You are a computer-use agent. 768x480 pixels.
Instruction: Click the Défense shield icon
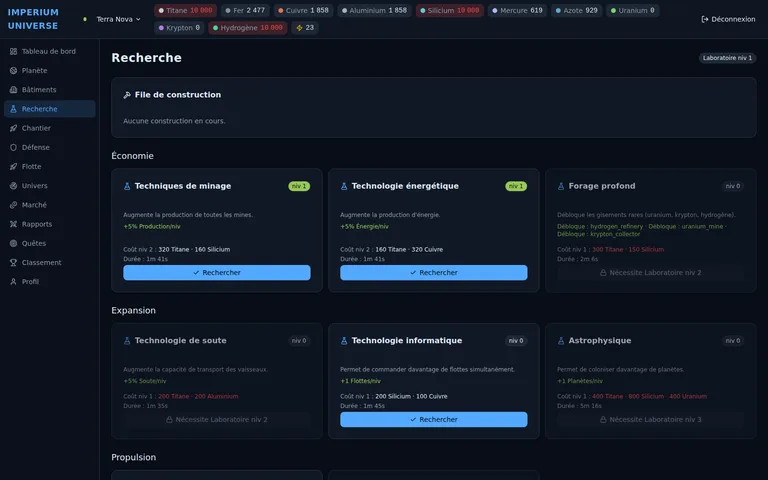13,147
